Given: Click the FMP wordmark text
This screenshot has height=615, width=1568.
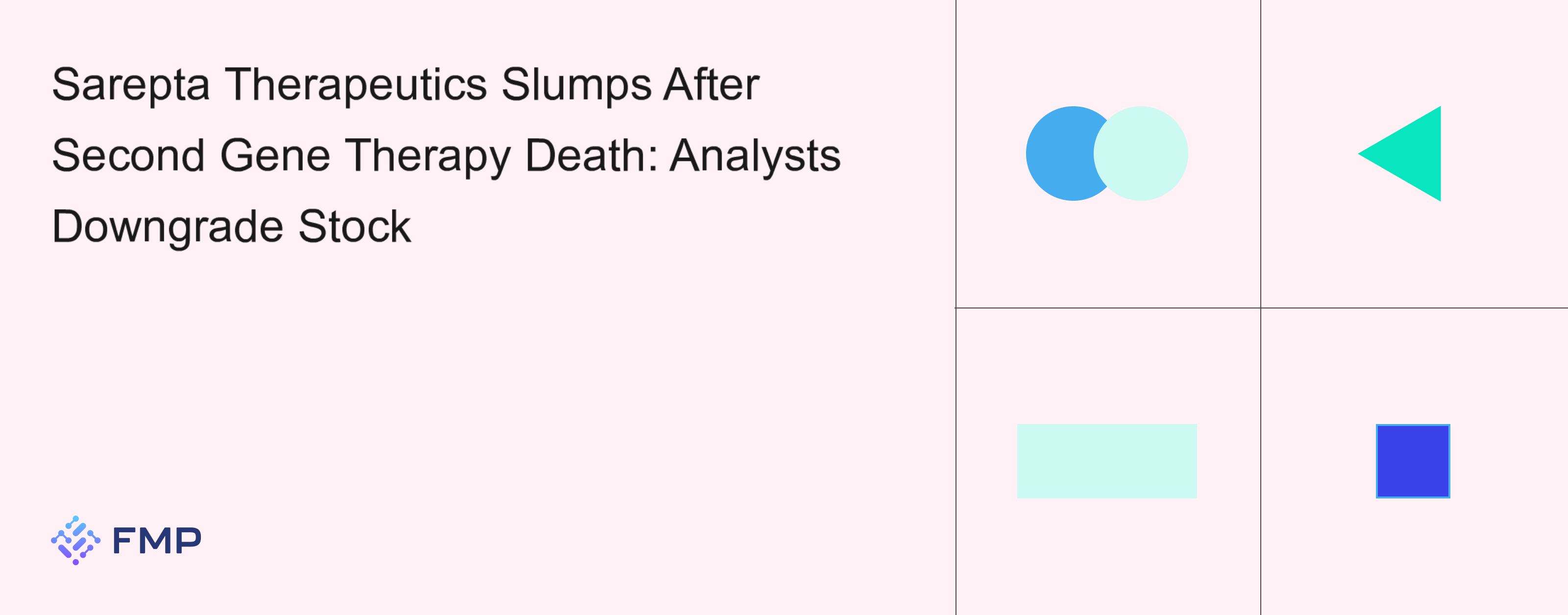Looking at the screenshot, I should pos(157,540).
